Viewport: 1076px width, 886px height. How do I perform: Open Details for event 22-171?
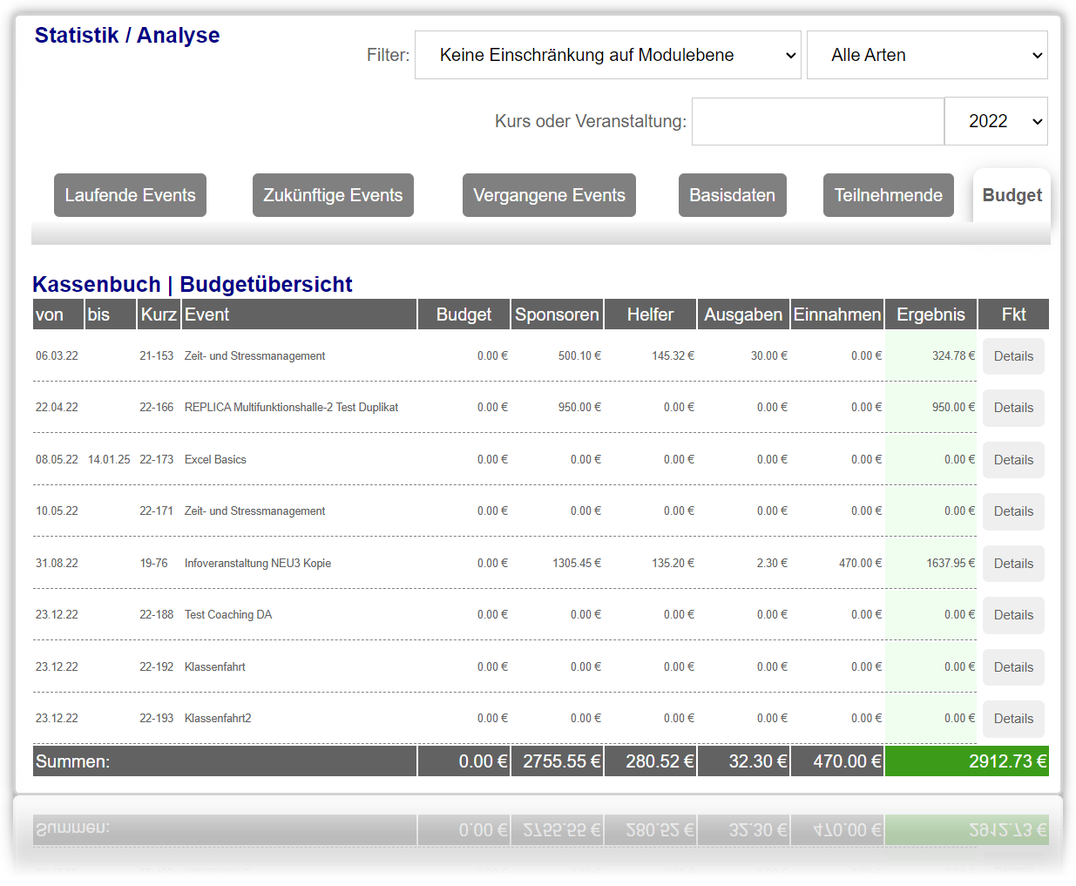coord(1014,511)
